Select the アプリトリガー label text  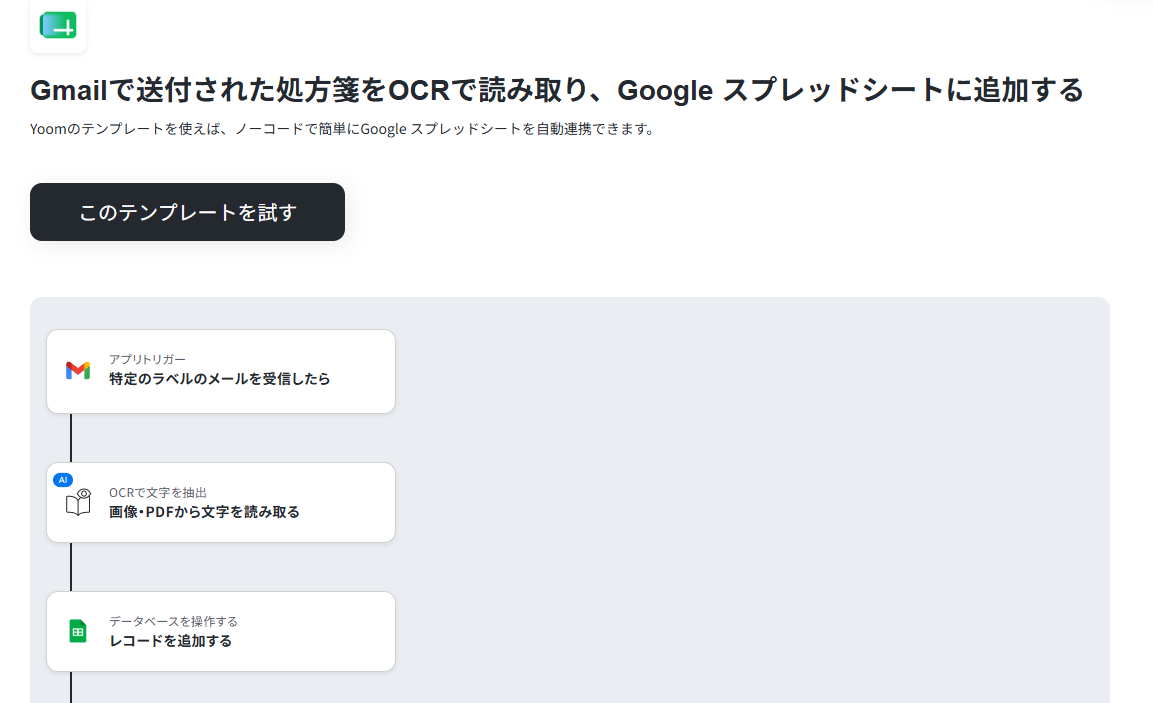(147, 359)
